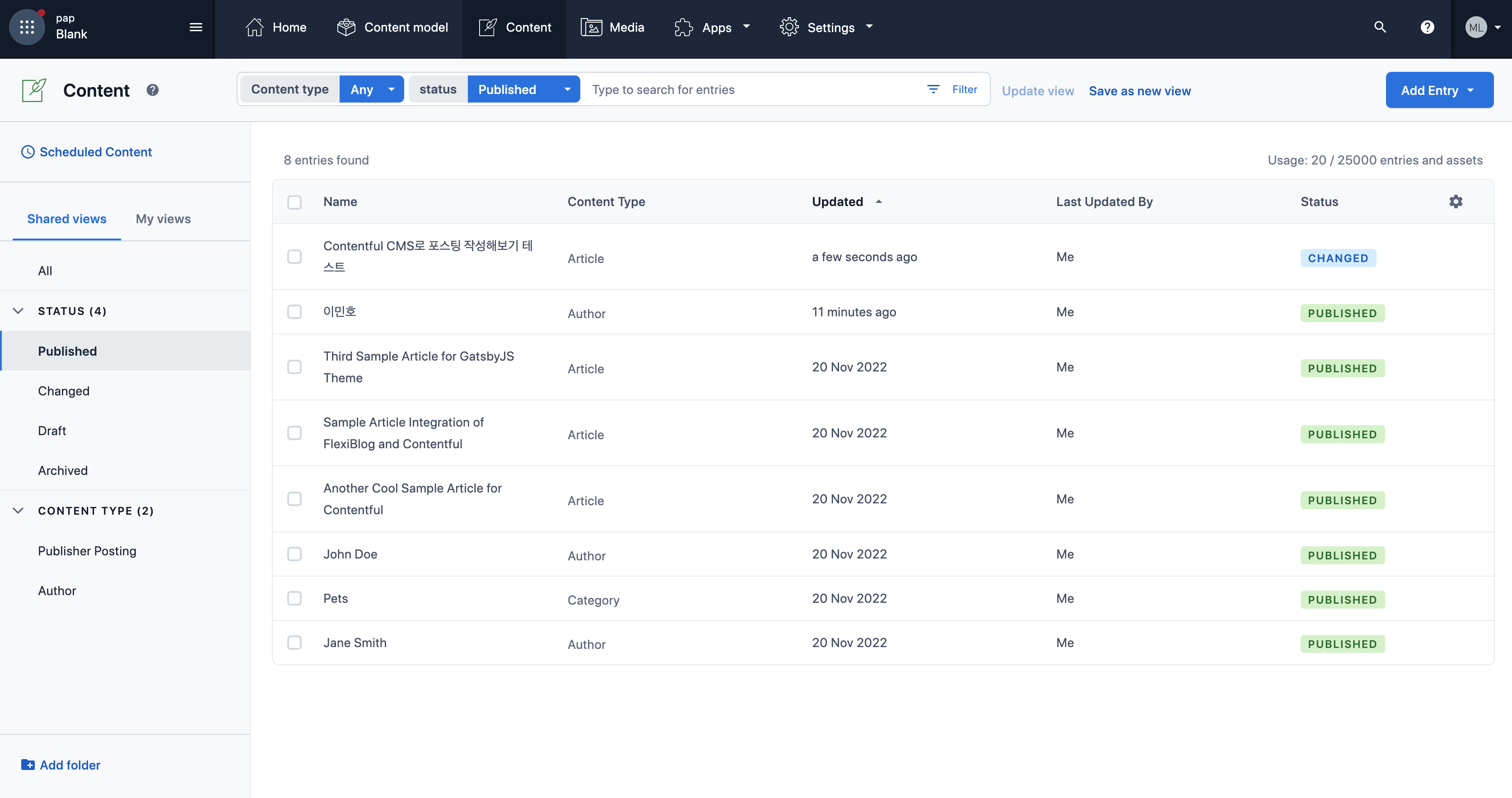The width and height of the screenshot is (1512, 798).
Task: Open the help question mark icon
Action: coord(1427,27)
